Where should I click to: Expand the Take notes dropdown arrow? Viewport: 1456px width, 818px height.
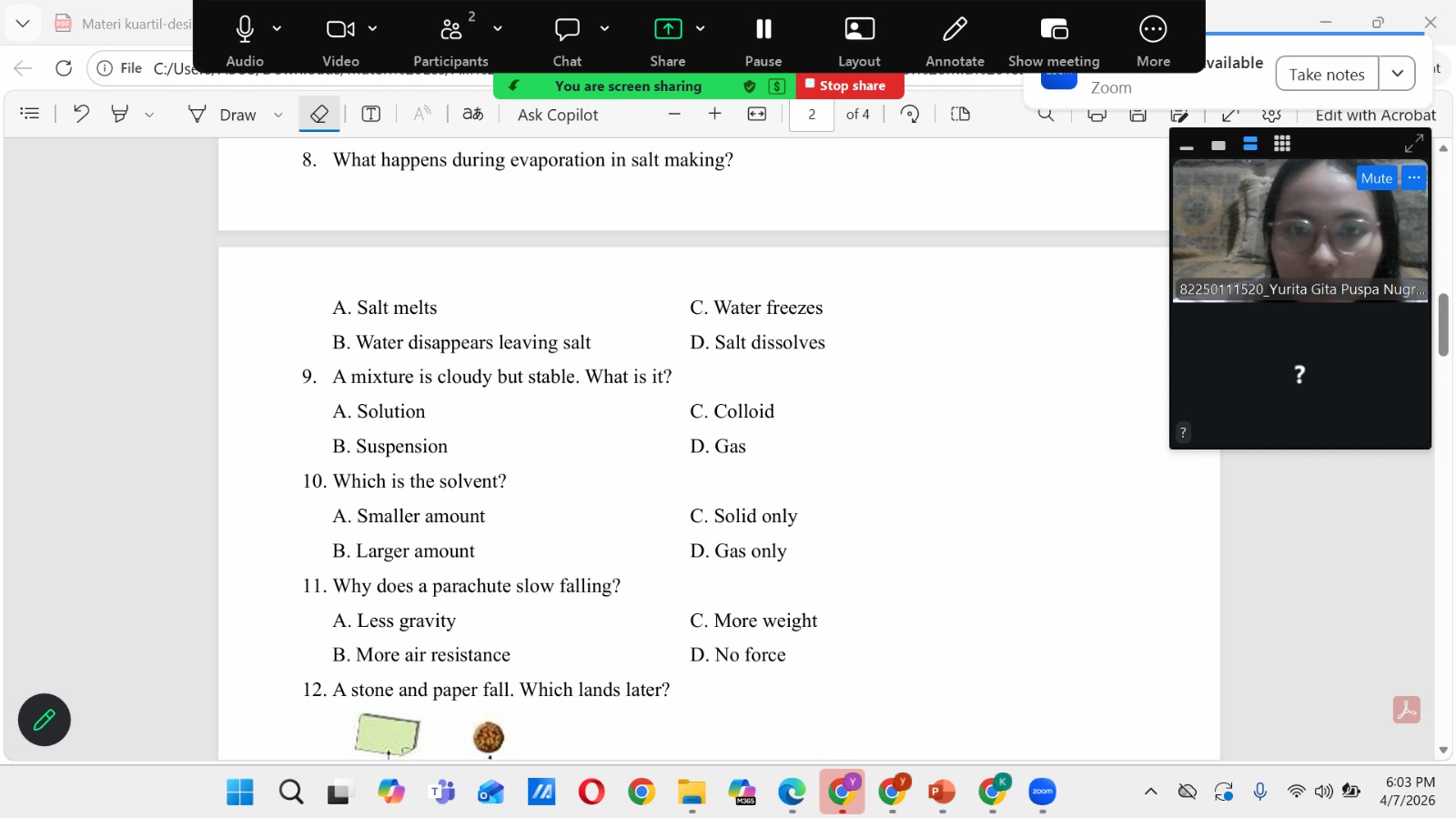tap(1397, 74)
